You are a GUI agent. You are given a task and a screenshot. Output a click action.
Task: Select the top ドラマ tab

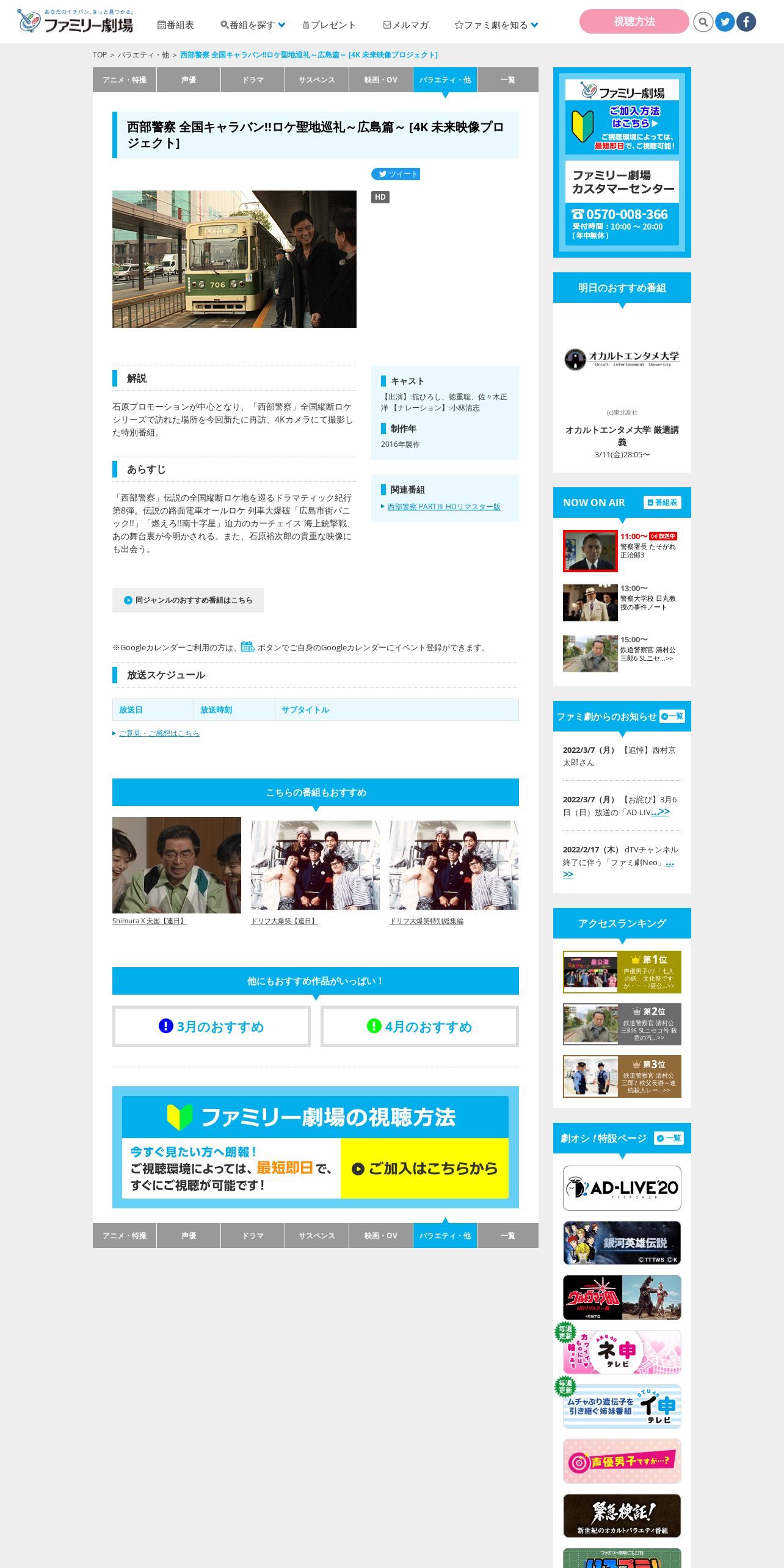253,80
